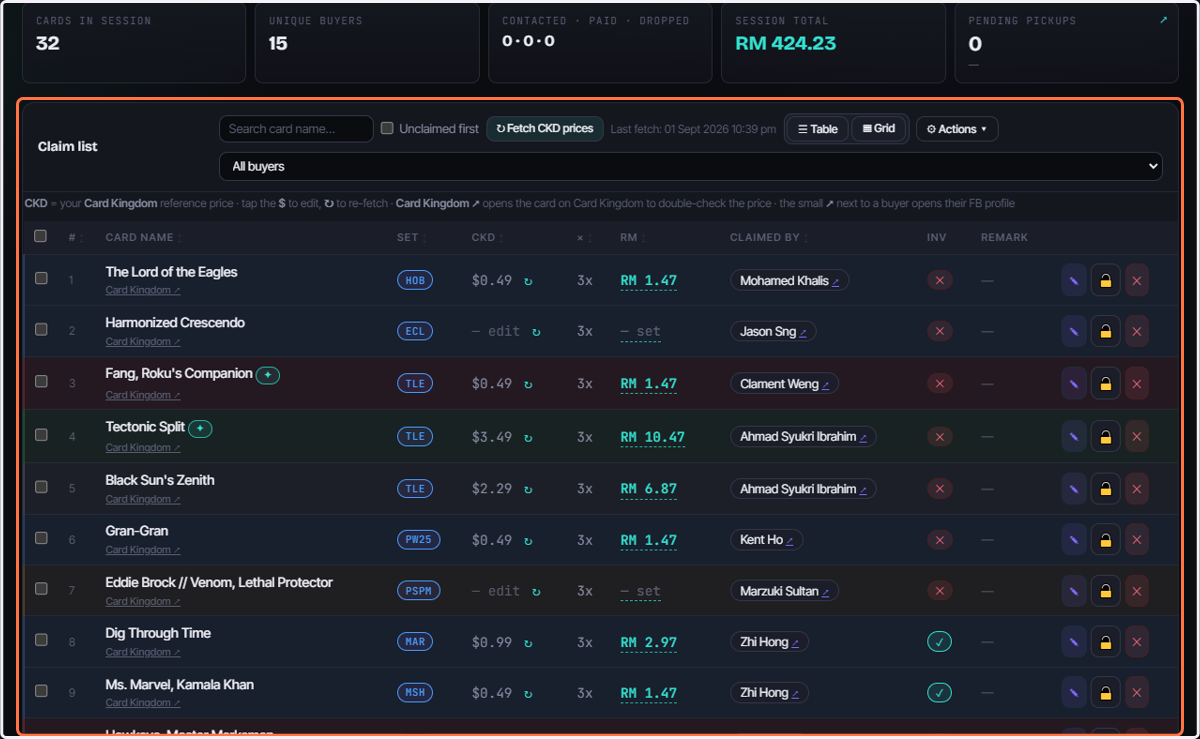Delete the Dig Through Time row

coord(1136,642)
